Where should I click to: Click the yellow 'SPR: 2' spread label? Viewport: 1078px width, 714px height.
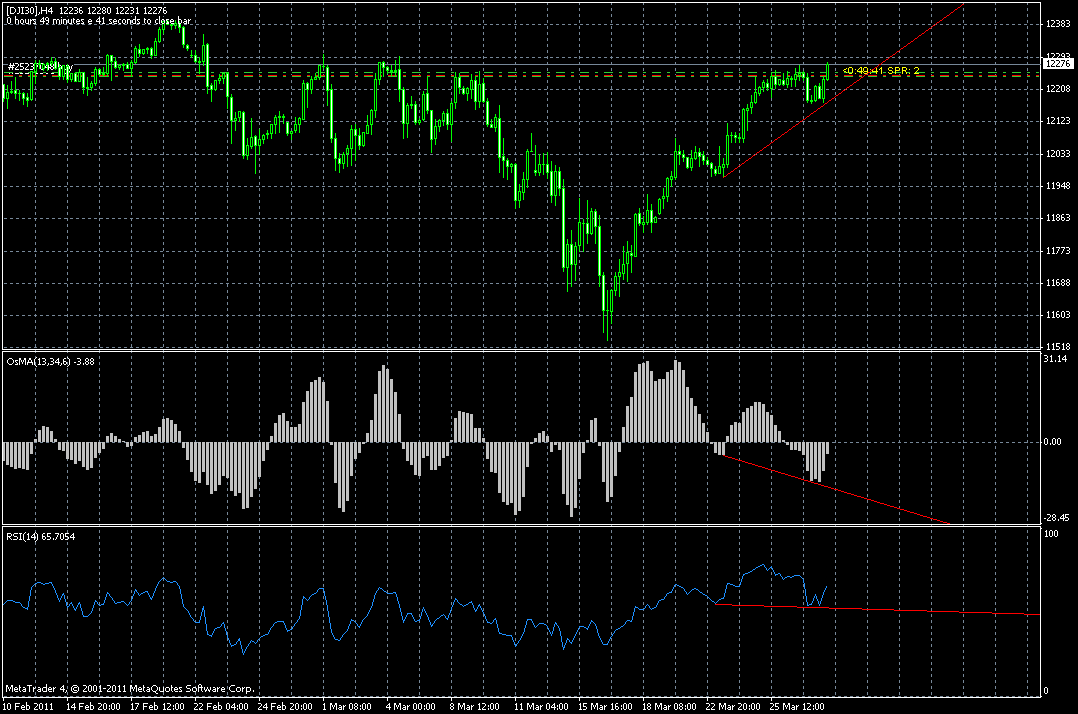point(903,71)
